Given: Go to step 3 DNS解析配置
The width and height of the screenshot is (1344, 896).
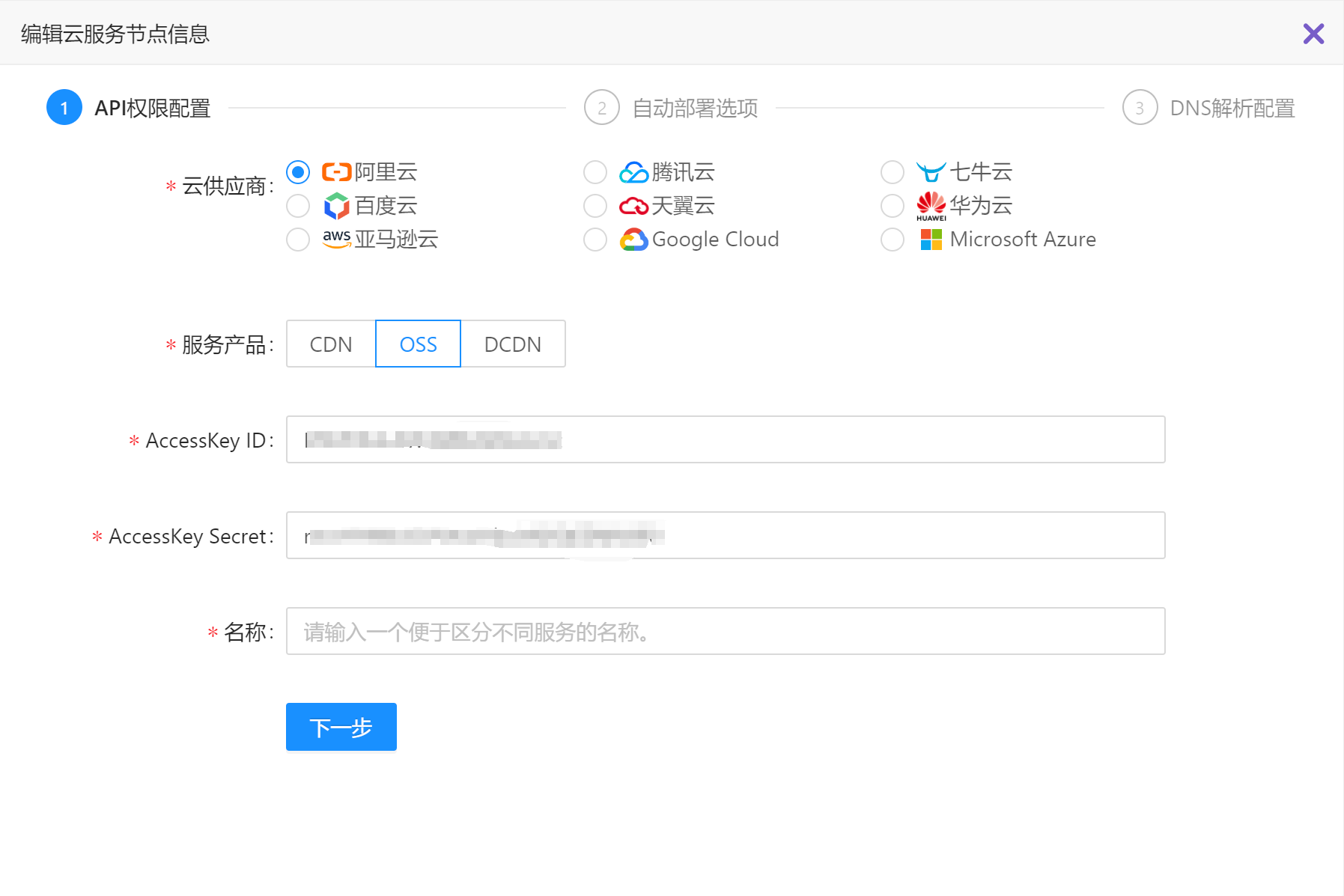Looking at the screenshot, I should (x=1208, y=108).
